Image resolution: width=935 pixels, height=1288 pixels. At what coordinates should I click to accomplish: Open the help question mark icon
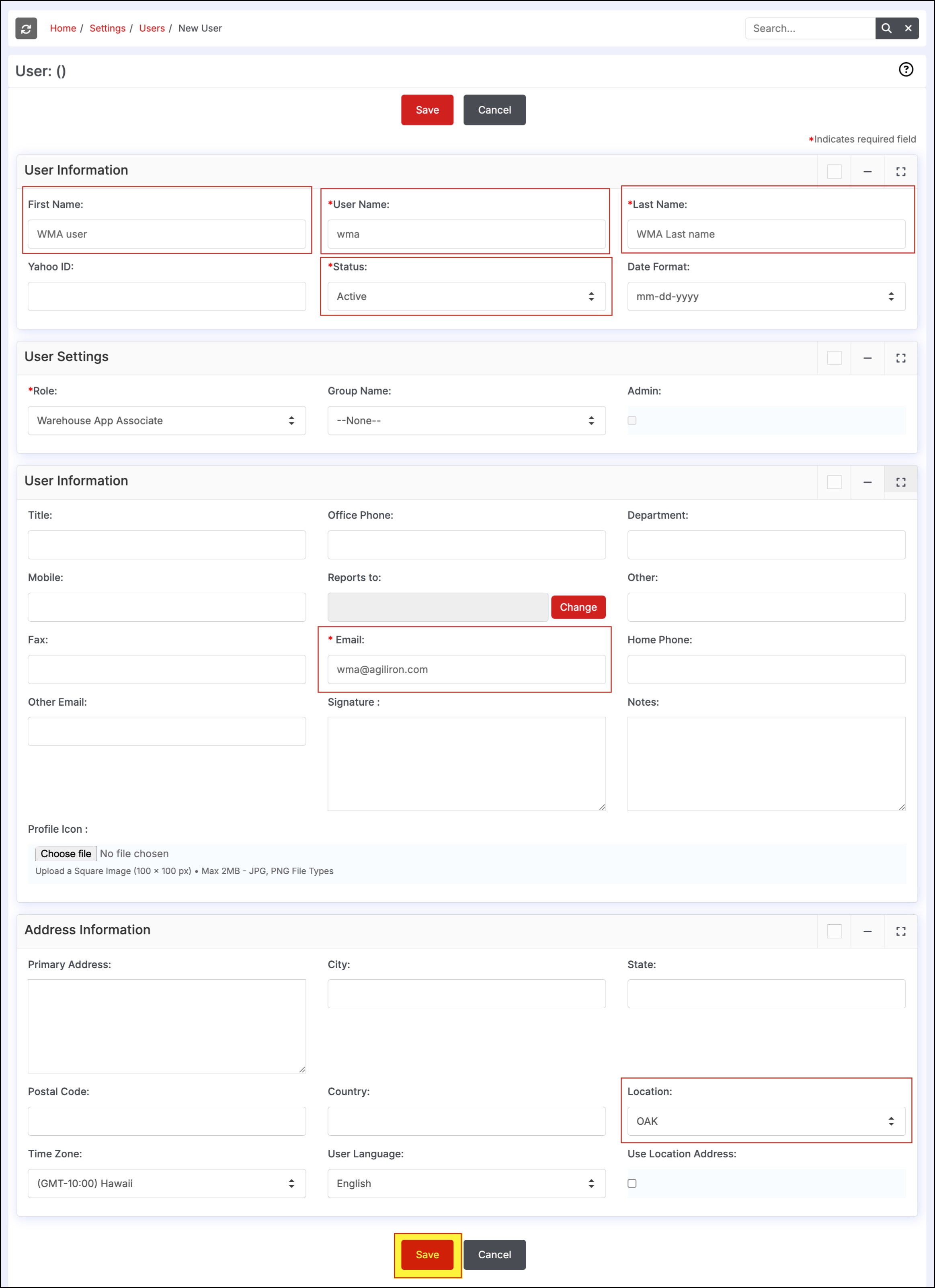pos(906,70)
